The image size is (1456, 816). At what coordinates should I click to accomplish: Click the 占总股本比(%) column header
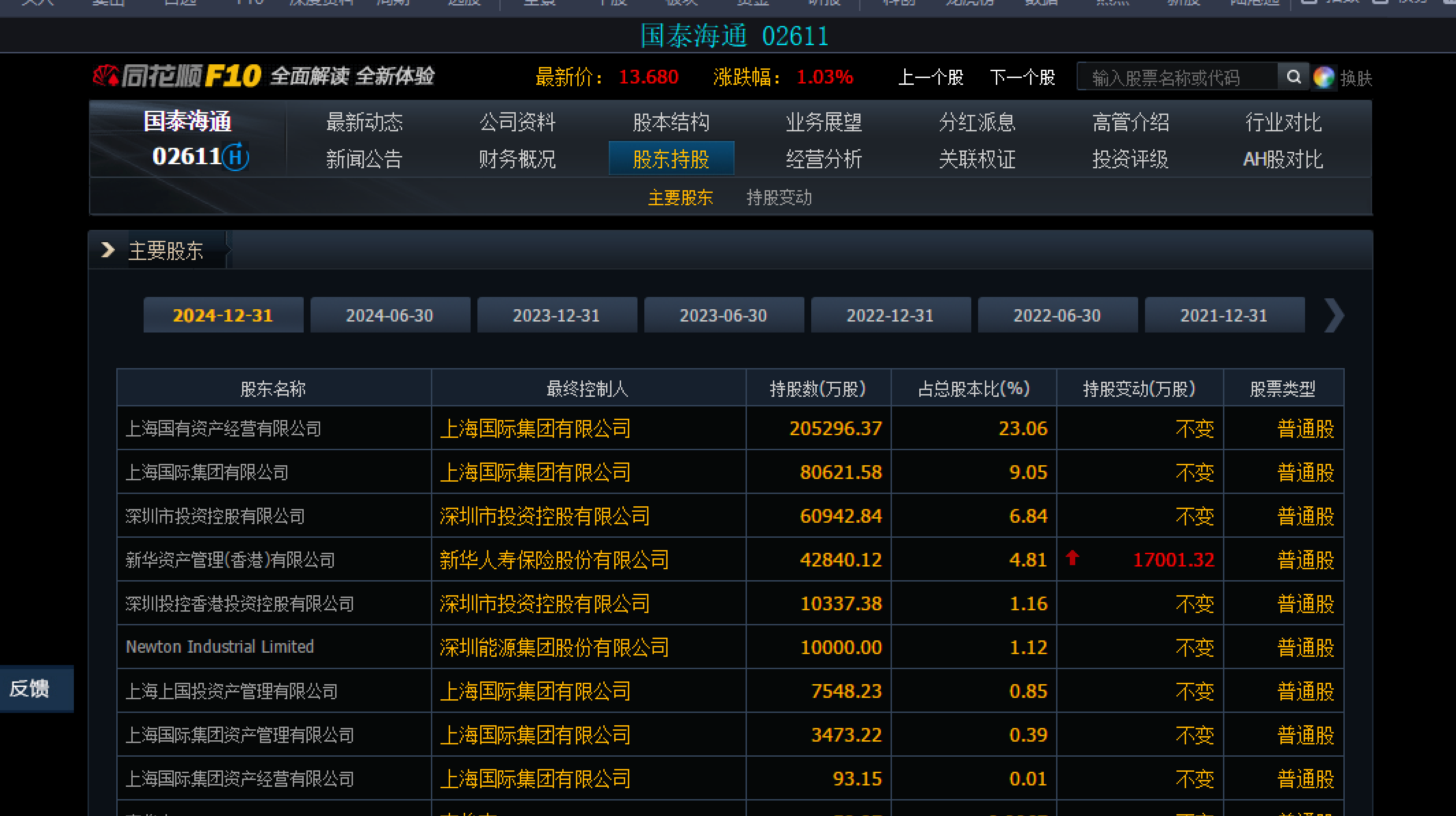[973, 389]
